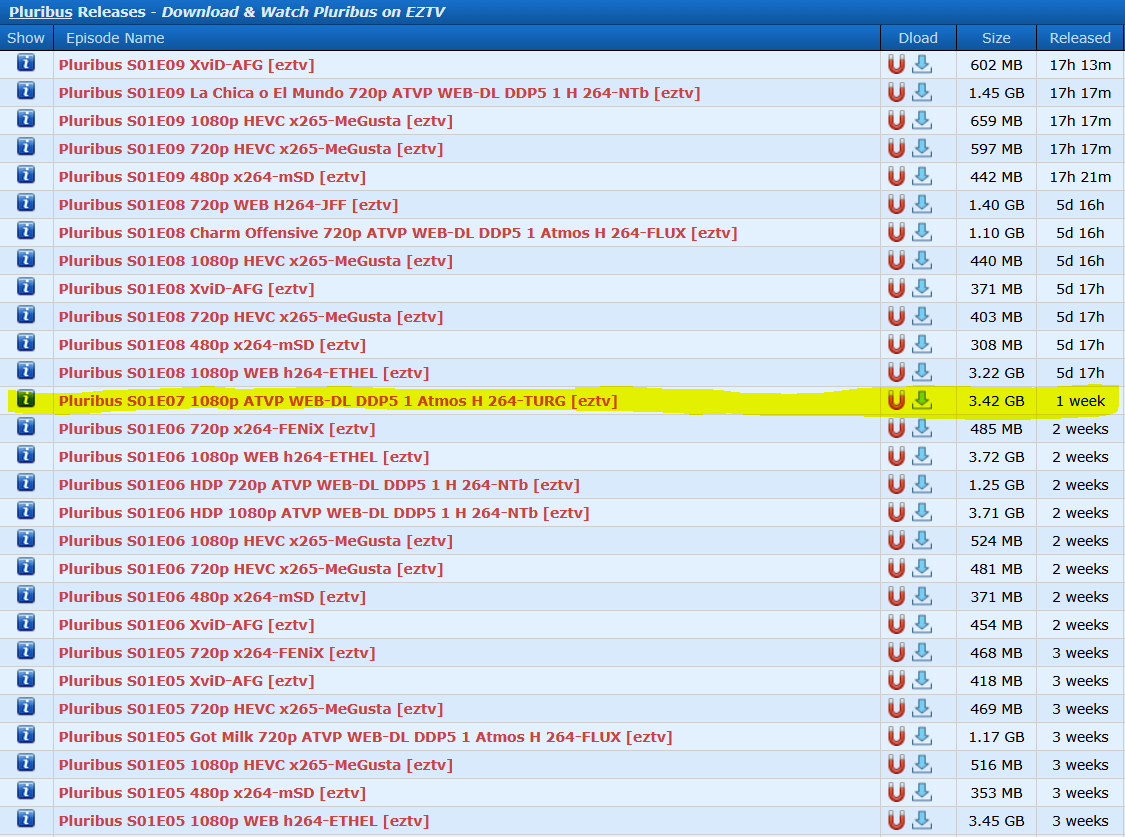Select the 602 MB size cell

tap(996, 65)
